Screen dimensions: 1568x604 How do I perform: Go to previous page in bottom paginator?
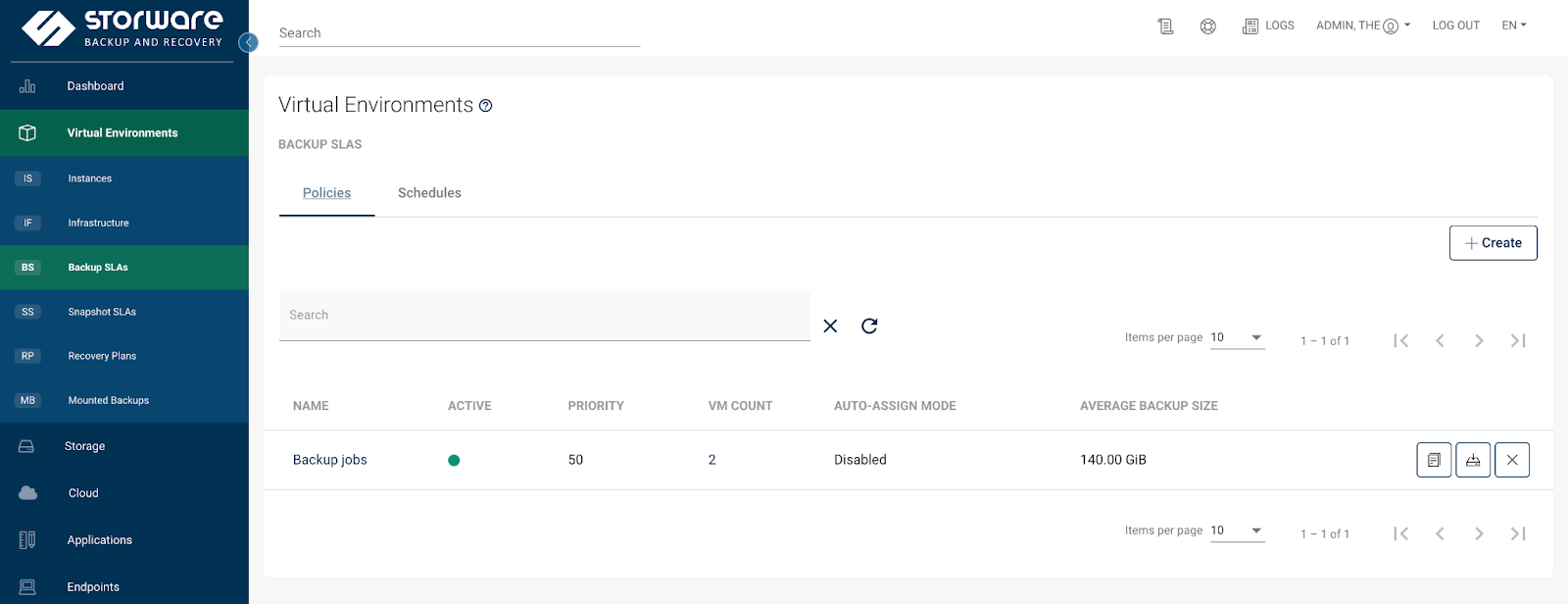1441,533
